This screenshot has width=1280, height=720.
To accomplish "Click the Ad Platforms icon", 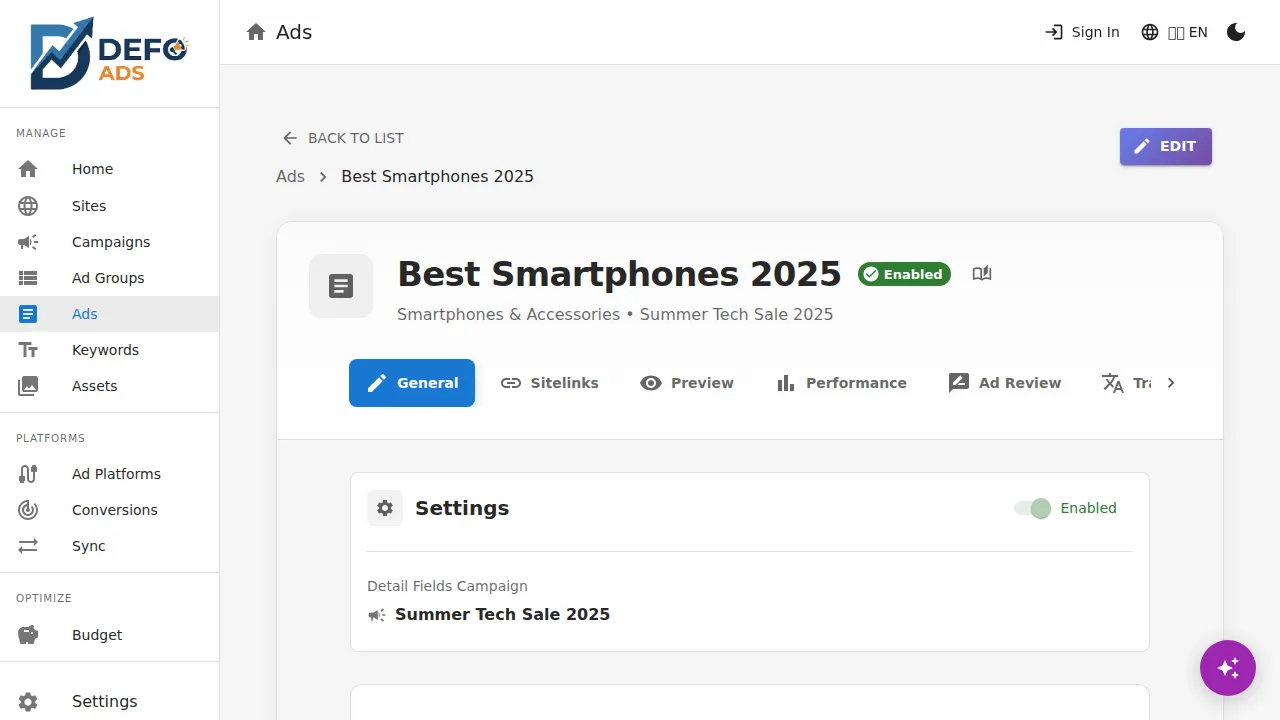I will click(28, 474).
